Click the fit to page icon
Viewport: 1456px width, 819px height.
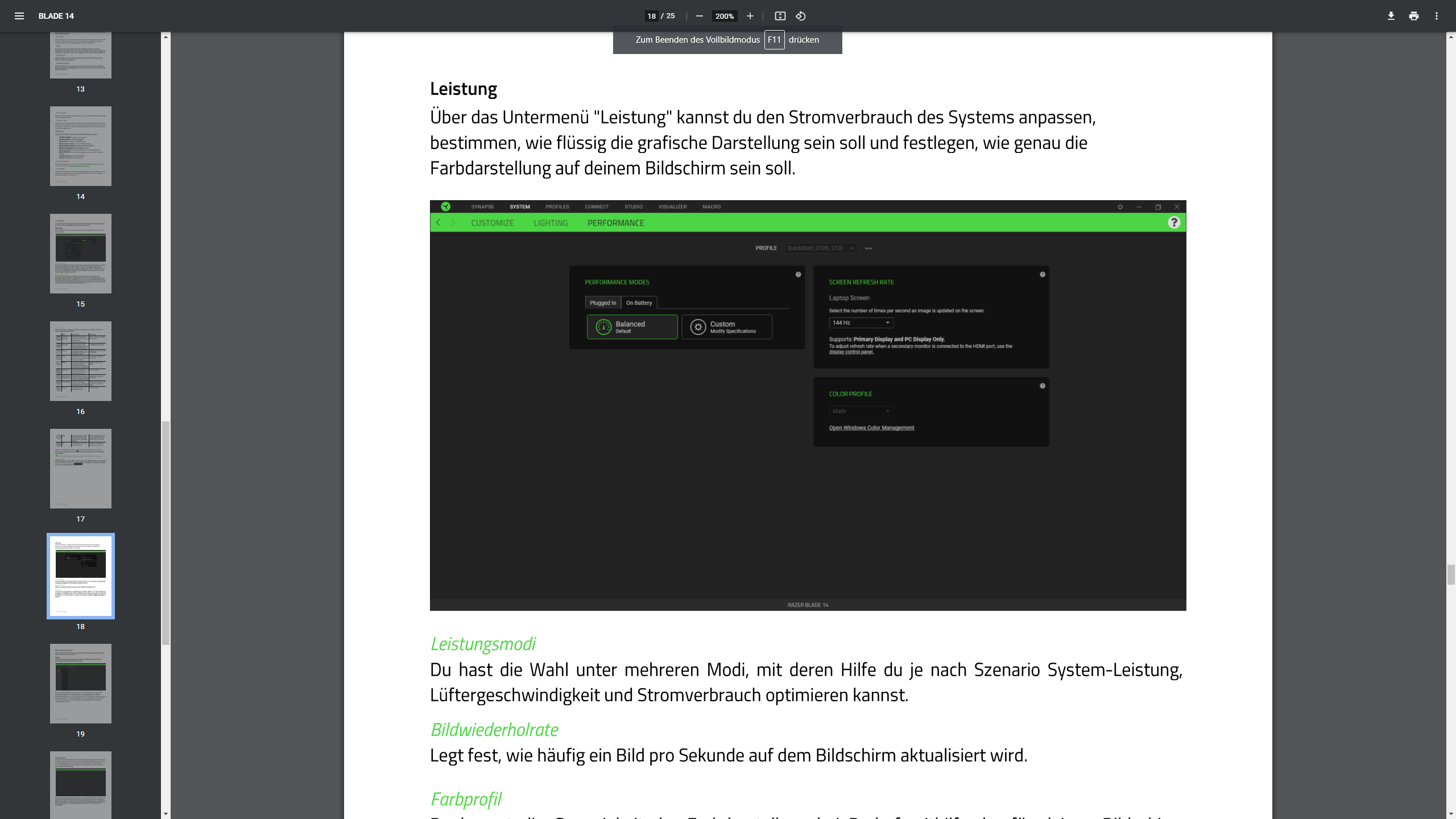point(780,16)
